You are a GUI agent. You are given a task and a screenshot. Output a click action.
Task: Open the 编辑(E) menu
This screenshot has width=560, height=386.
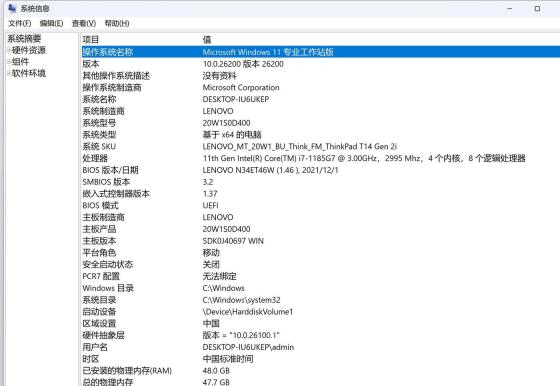(x=51, y=24)
